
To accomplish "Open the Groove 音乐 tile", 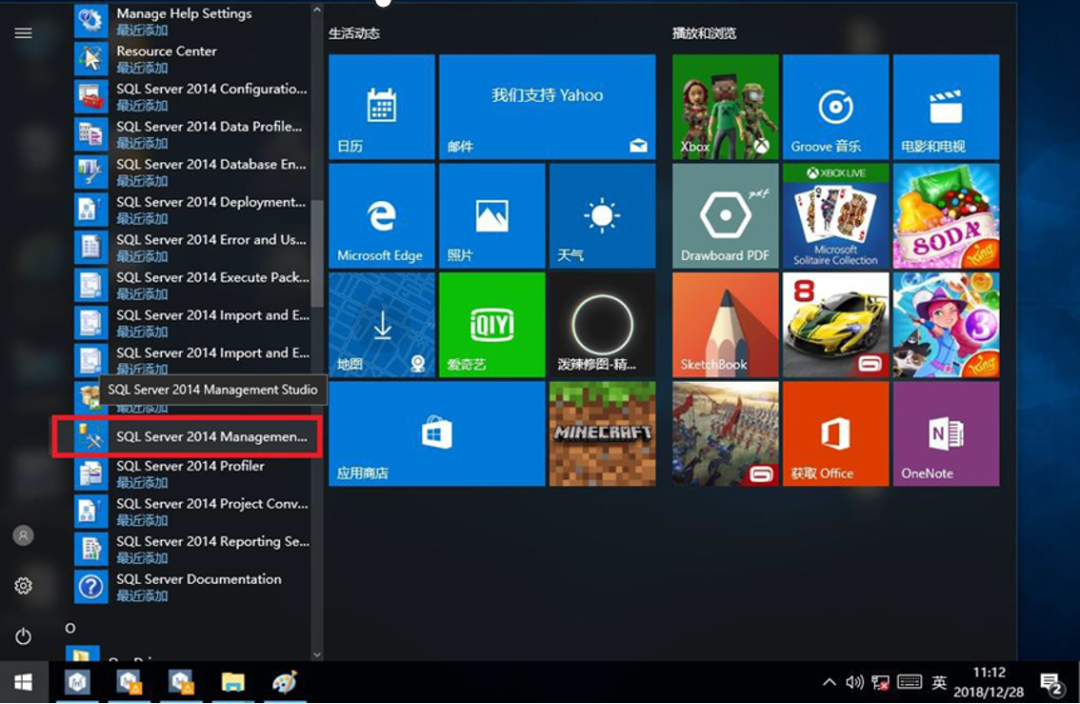I will coord(835,107).
